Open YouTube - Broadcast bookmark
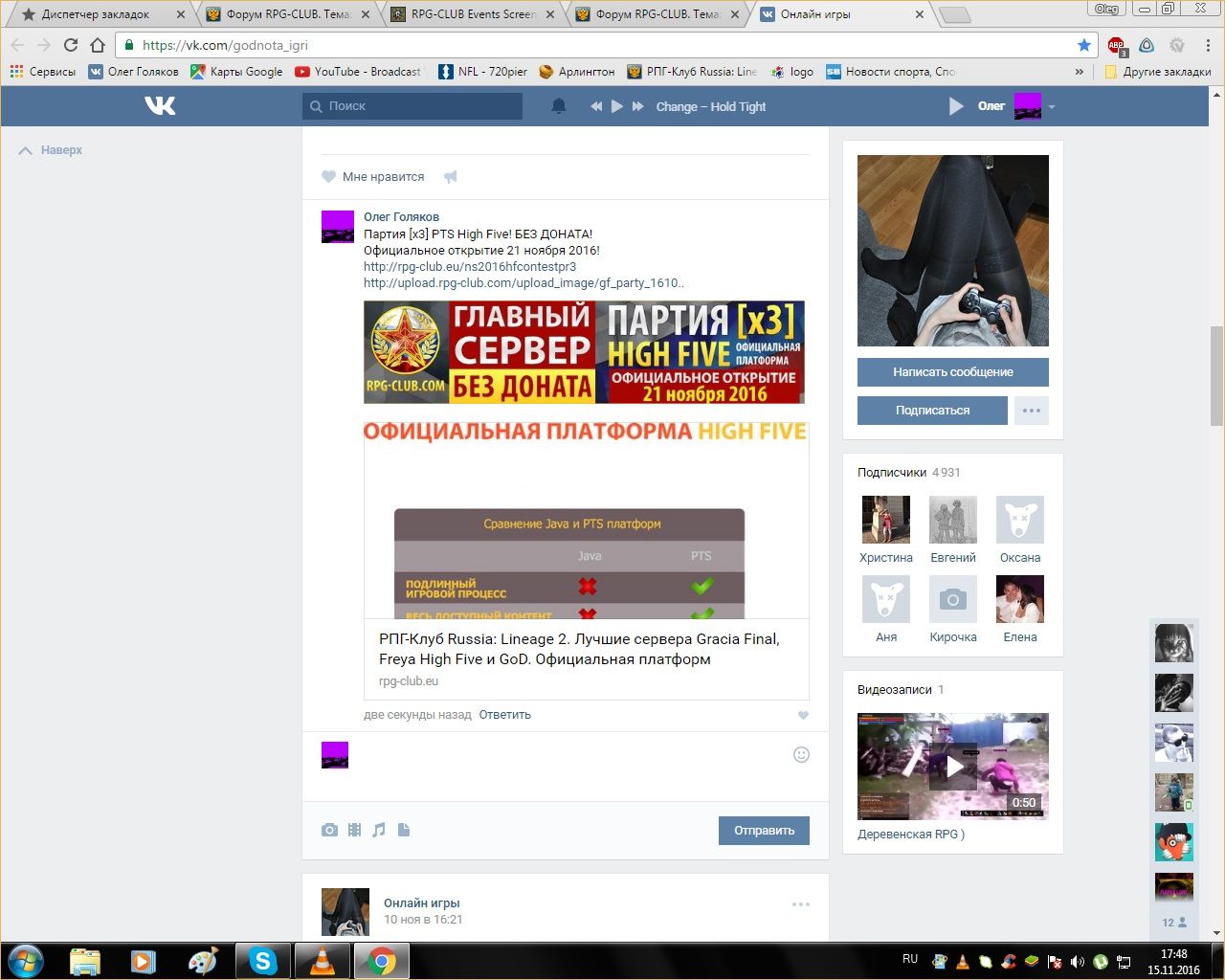Viewport: 1225px width, 980px height. (x=358, y=72)
